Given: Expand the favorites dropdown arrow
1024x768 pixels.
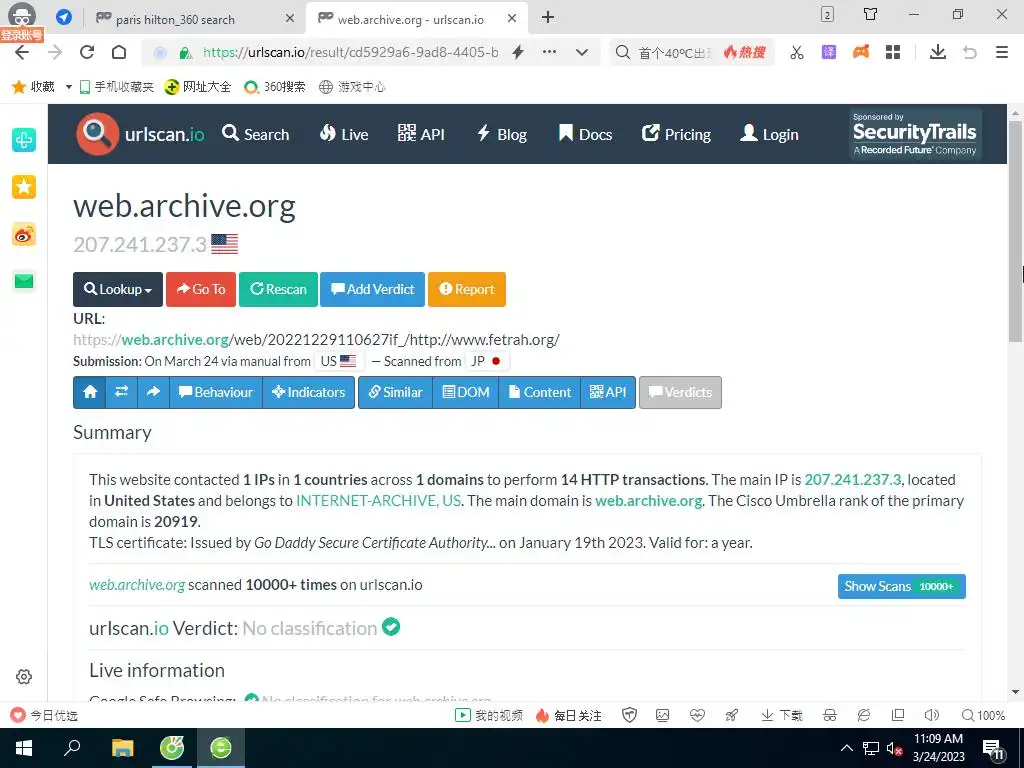Looking at the screenshot, I should [x=69, y=86].
